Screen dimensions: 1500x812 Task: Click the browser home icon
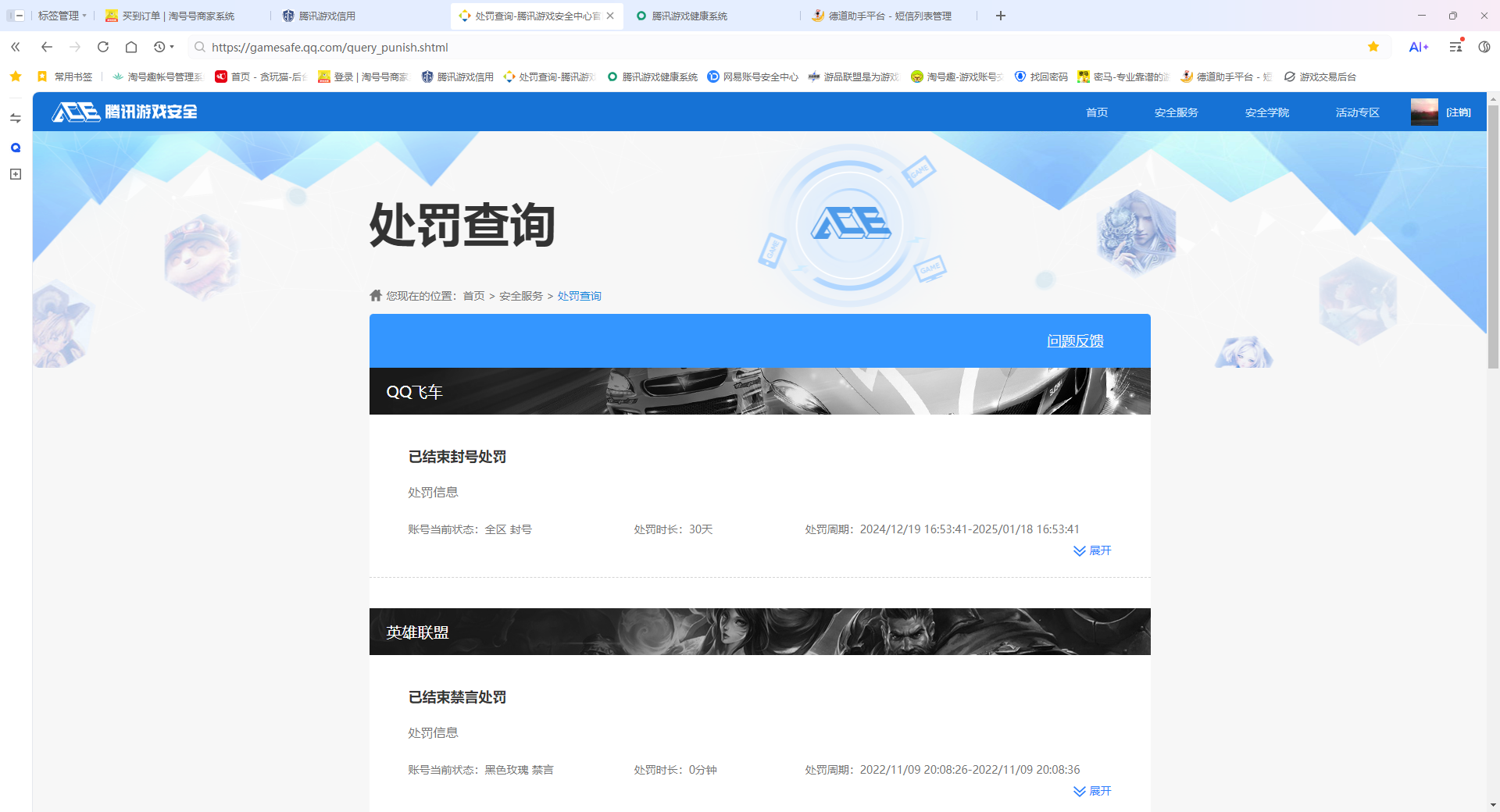pos(130,47)
